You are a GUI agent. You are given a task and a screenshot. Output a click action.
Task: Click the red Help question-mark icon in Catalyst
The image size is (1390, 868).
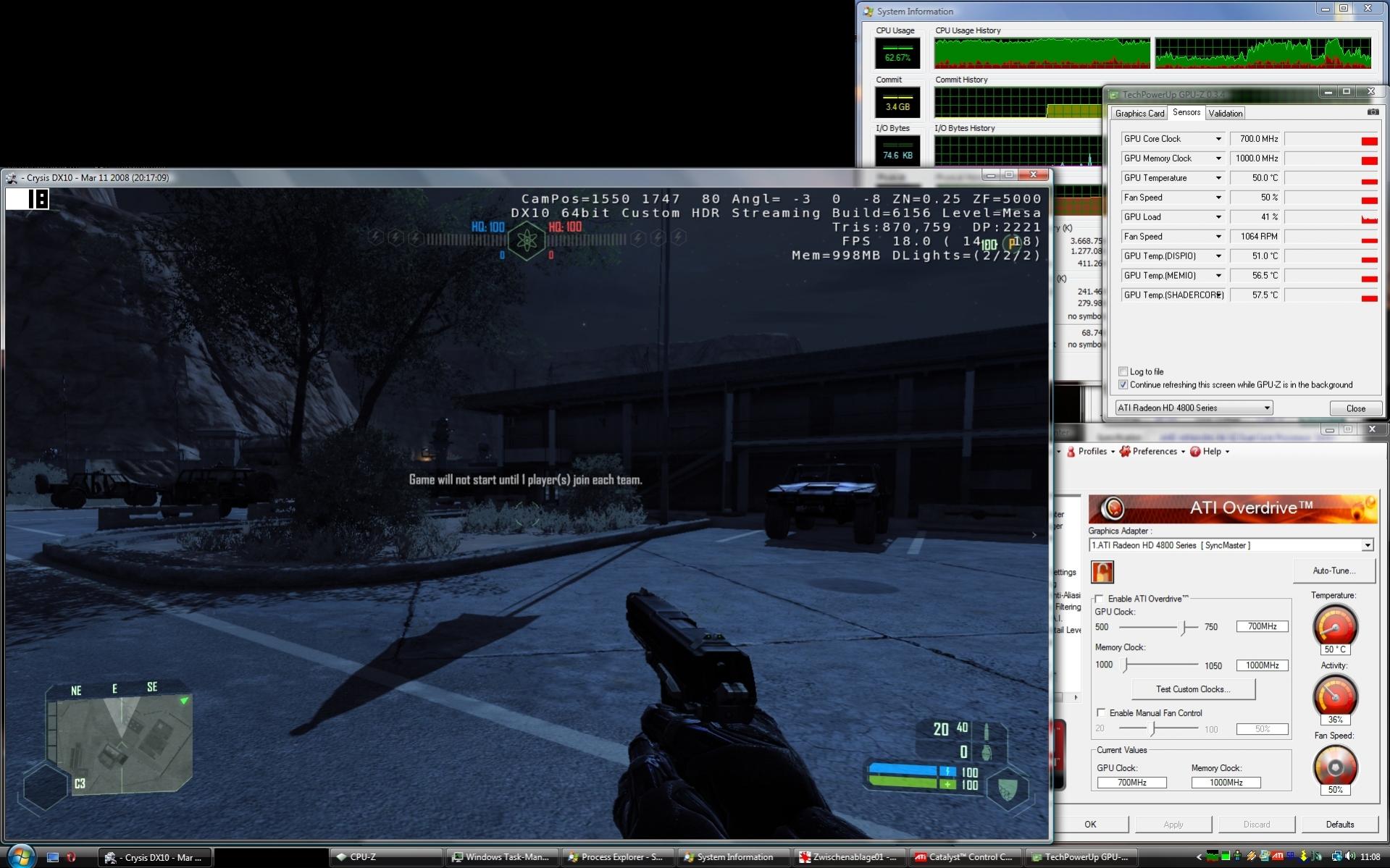pyautogui.click(x=1195, y=451)
